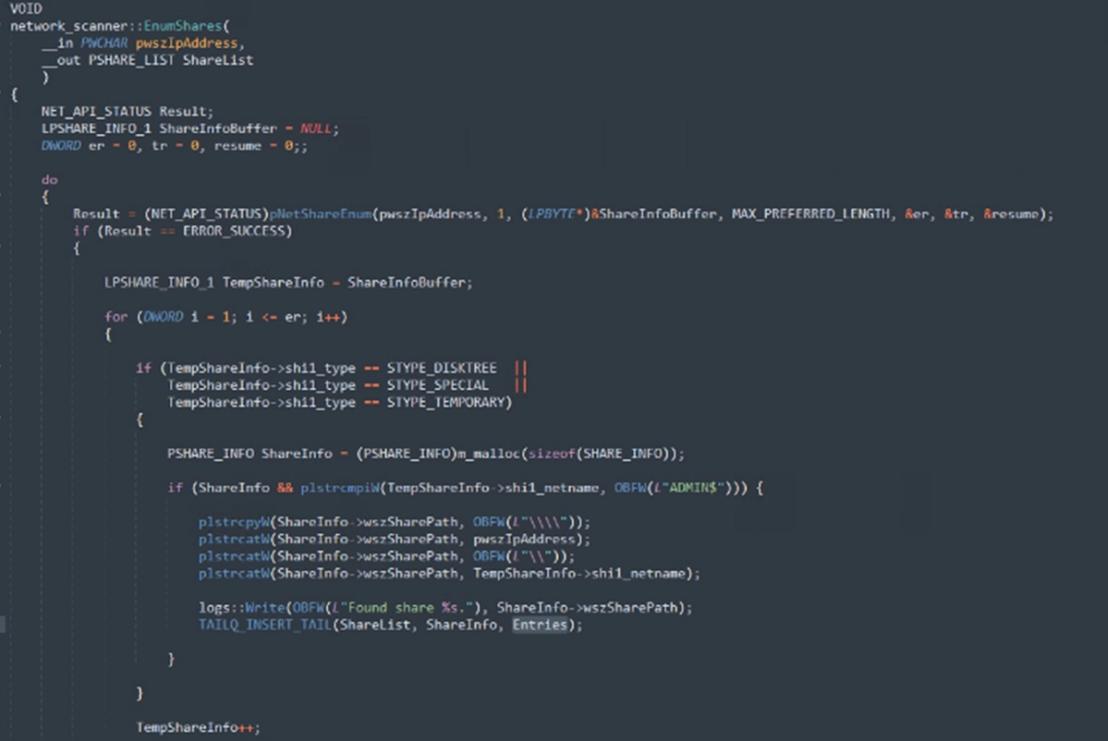Viewport: 1108px width, 741px height.
Task: Click the TempShareInfo++ statement
Action: tap(198, 727)
